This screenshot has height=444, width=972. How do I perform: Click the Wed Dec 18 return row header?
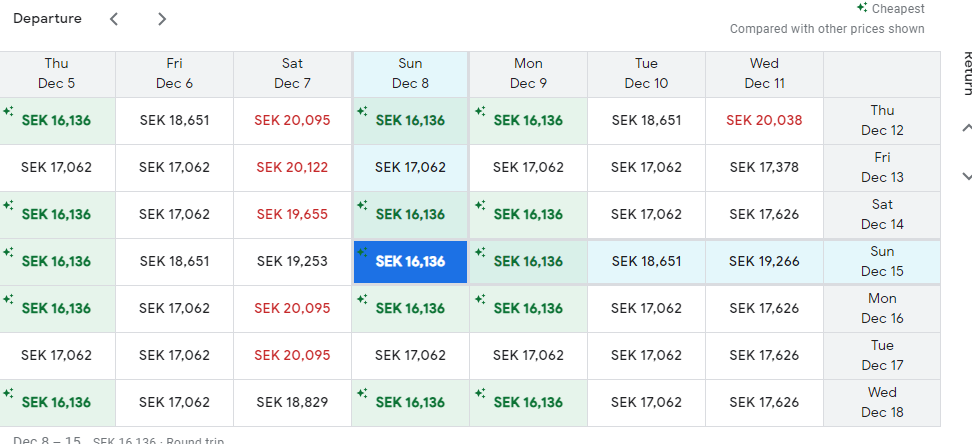[881, 402]
